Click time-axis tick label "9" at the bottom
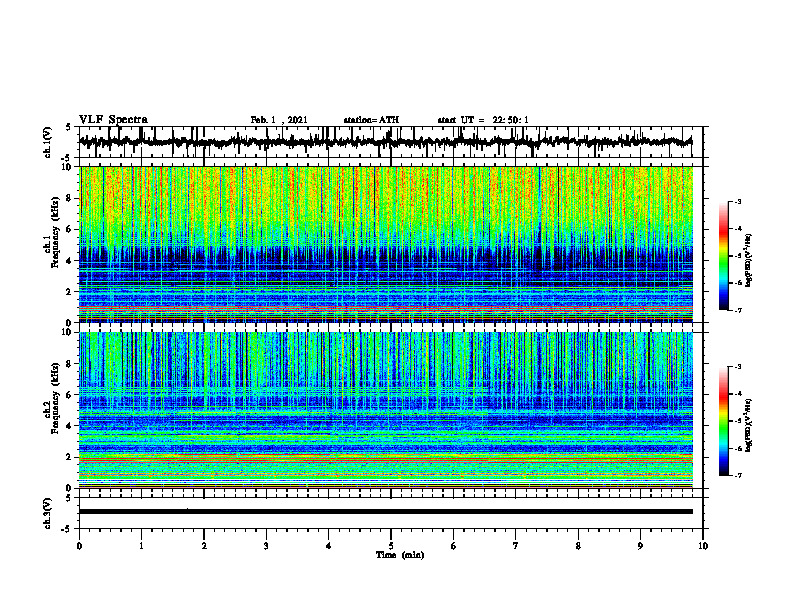 click(640, 546)
